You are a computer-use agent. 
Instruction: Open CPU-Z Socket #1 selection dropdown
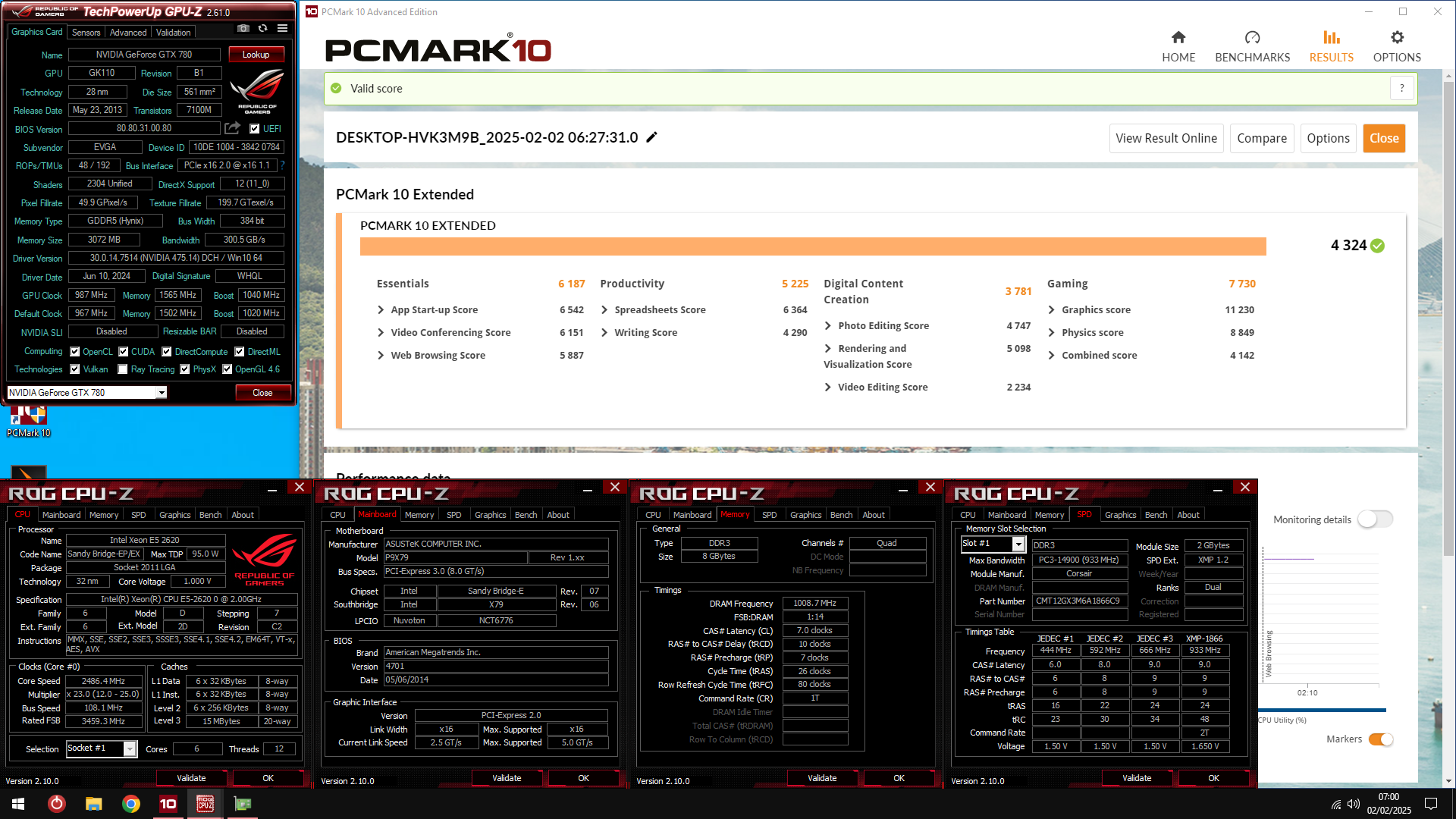130,749
